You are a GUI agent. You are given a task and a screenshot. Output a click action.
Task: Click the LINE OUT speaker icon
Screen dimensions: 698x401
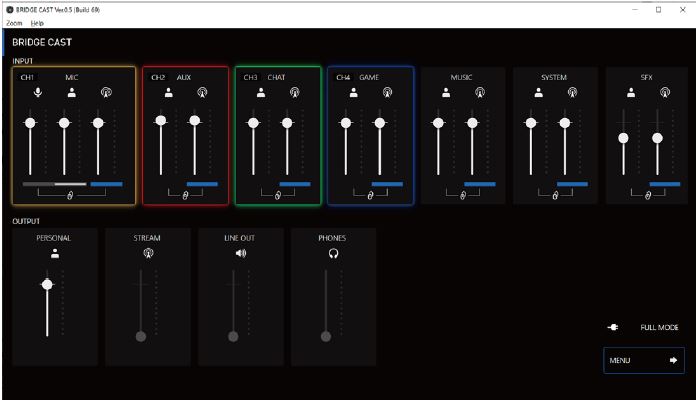click(x=241, y=253)
